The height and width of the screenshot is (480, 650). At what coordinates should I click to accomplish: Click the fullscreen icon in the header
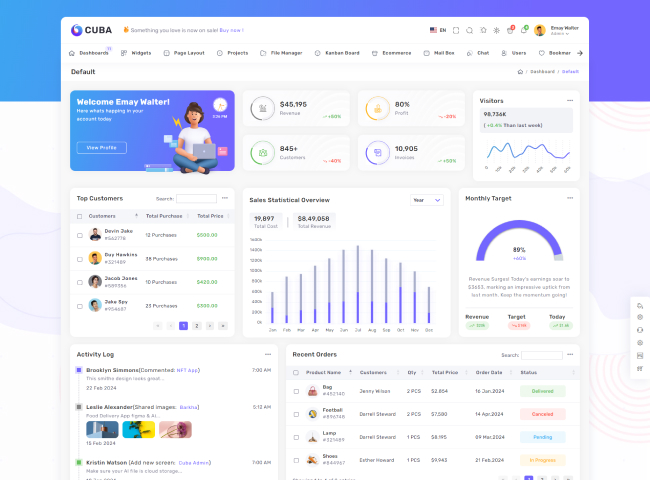tap(456, 30)
